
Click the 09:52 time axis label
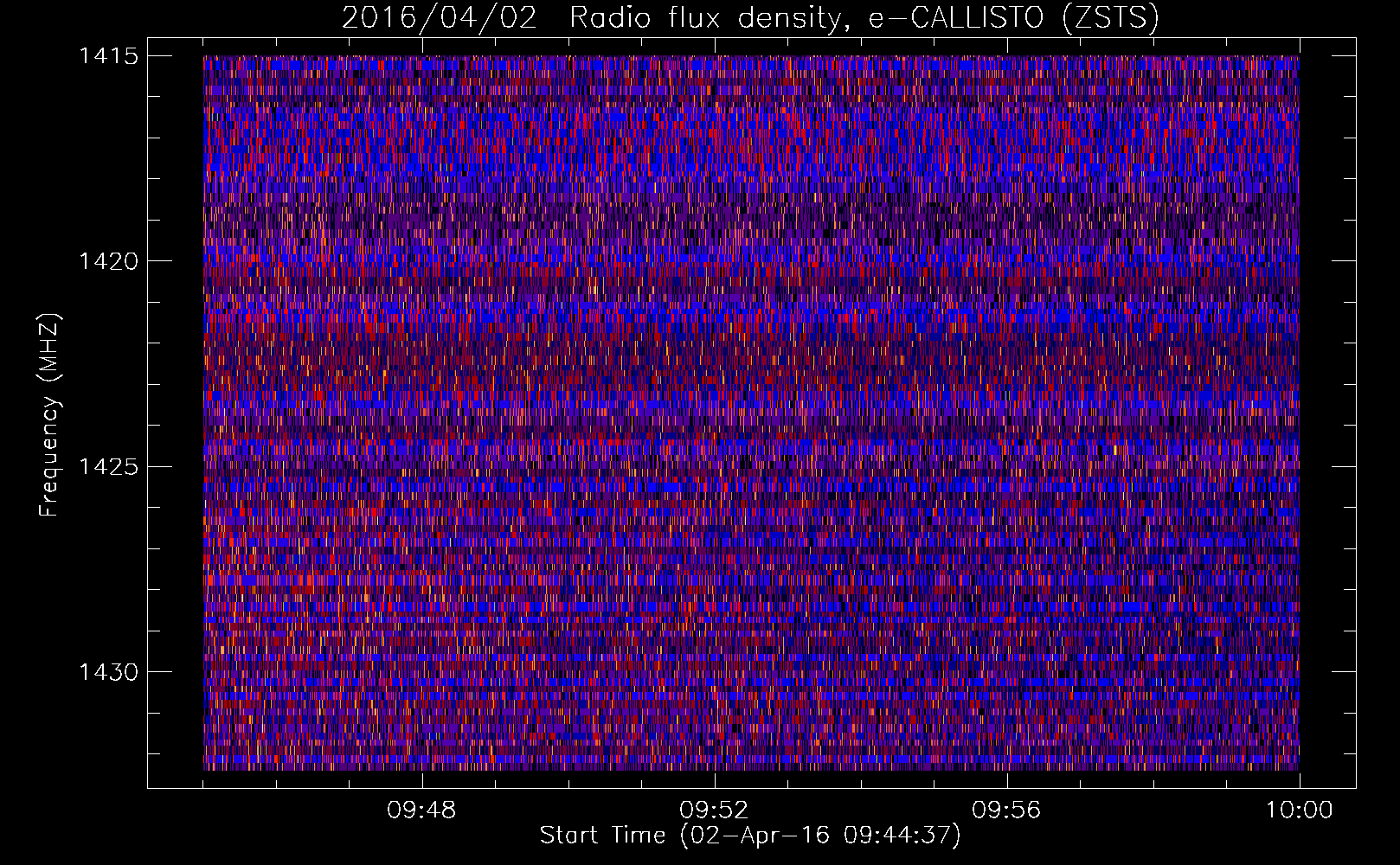tap(714, 811)
